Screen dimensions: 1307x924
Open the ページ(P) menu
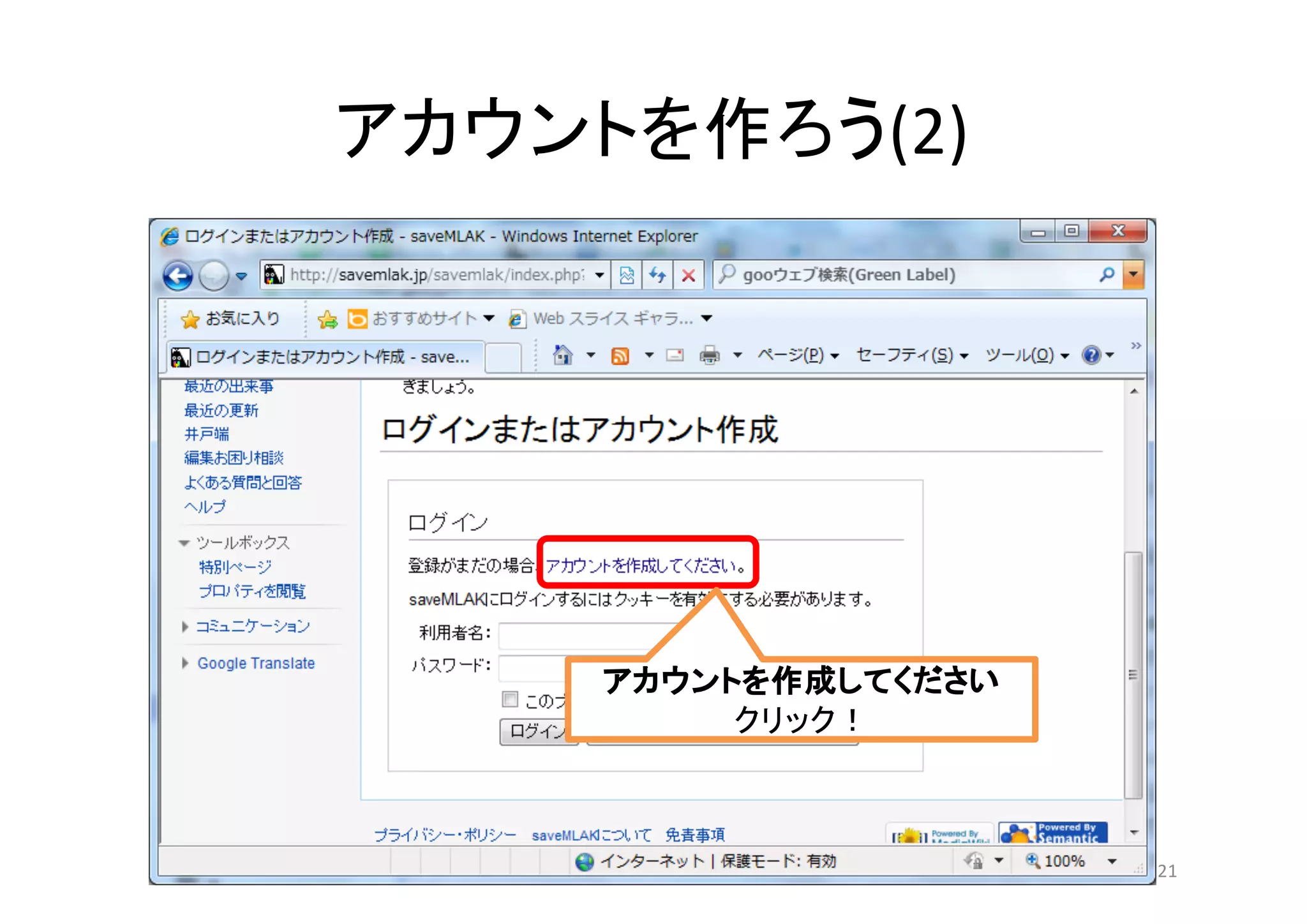pos(790,355)
